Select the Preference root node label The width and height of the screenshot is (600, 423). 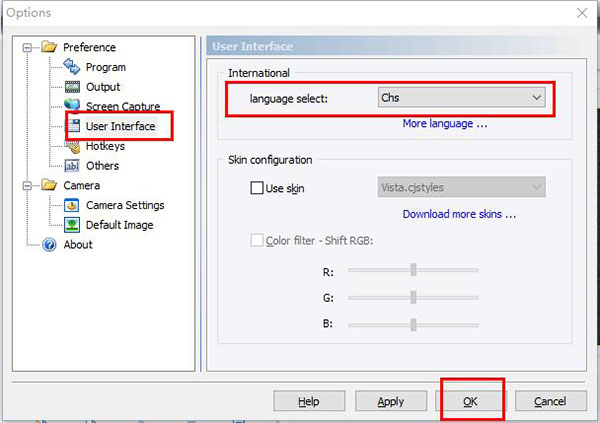(x=89, y=47)
